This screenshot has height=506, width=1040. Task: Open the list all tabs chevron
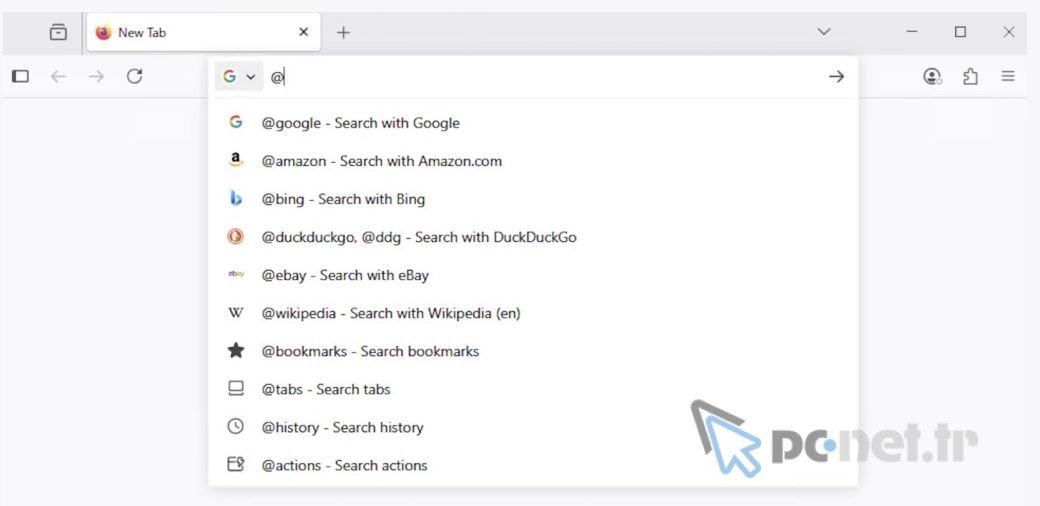pos(824,31)
